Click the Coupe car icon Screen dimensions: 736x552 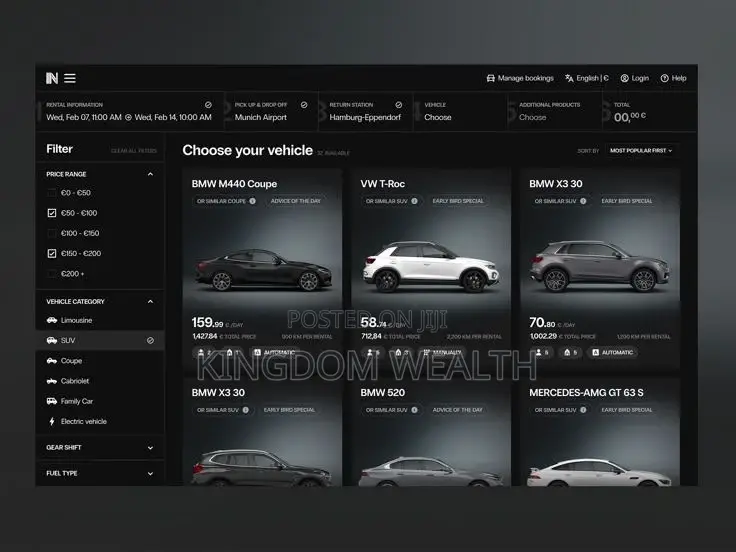[x=52, y=361]
